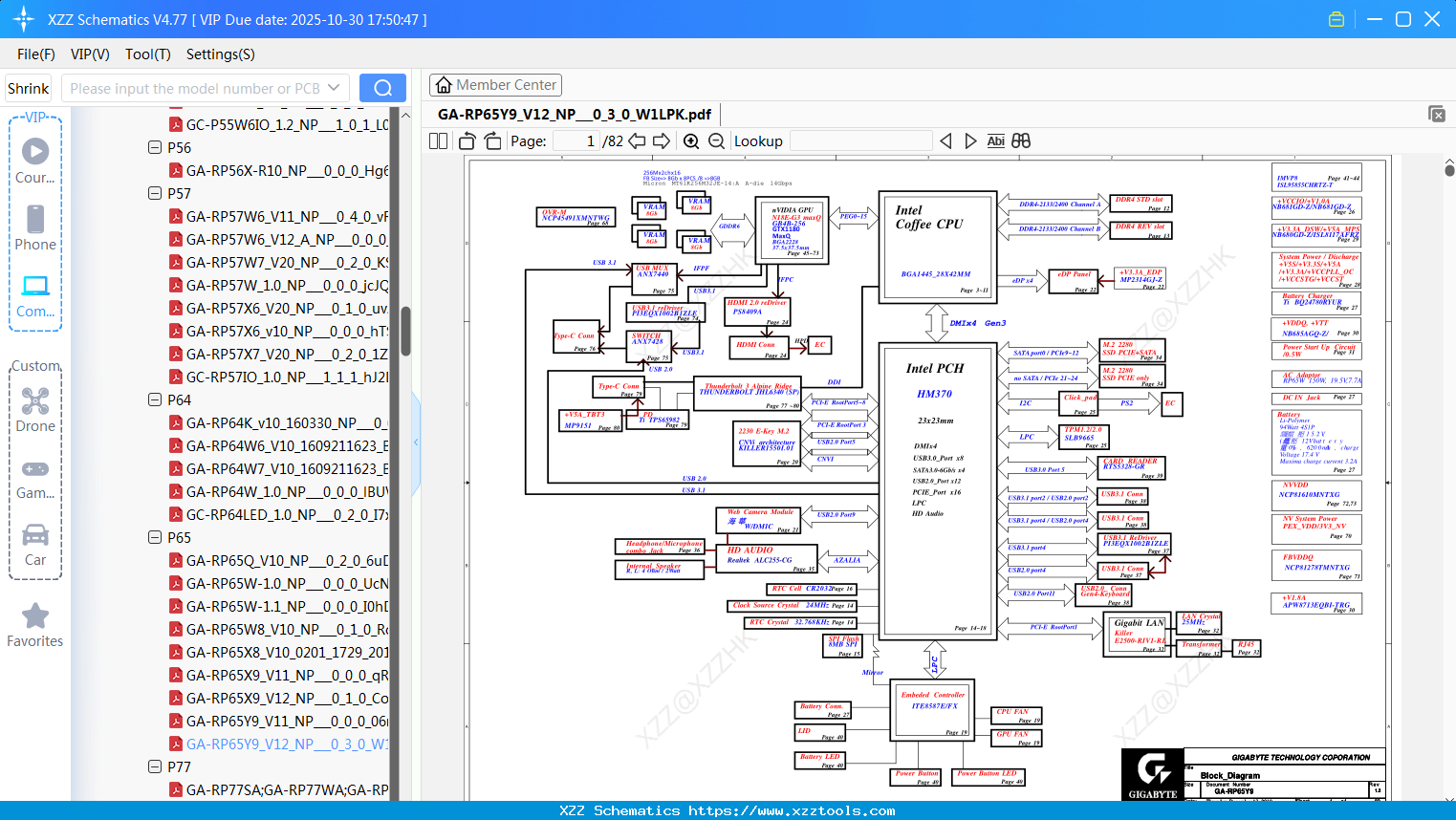This screenshot has height=820, width=1456.
Task: Open GC-P55W6IO_1.2_NP file
Action: coord(287,124)
